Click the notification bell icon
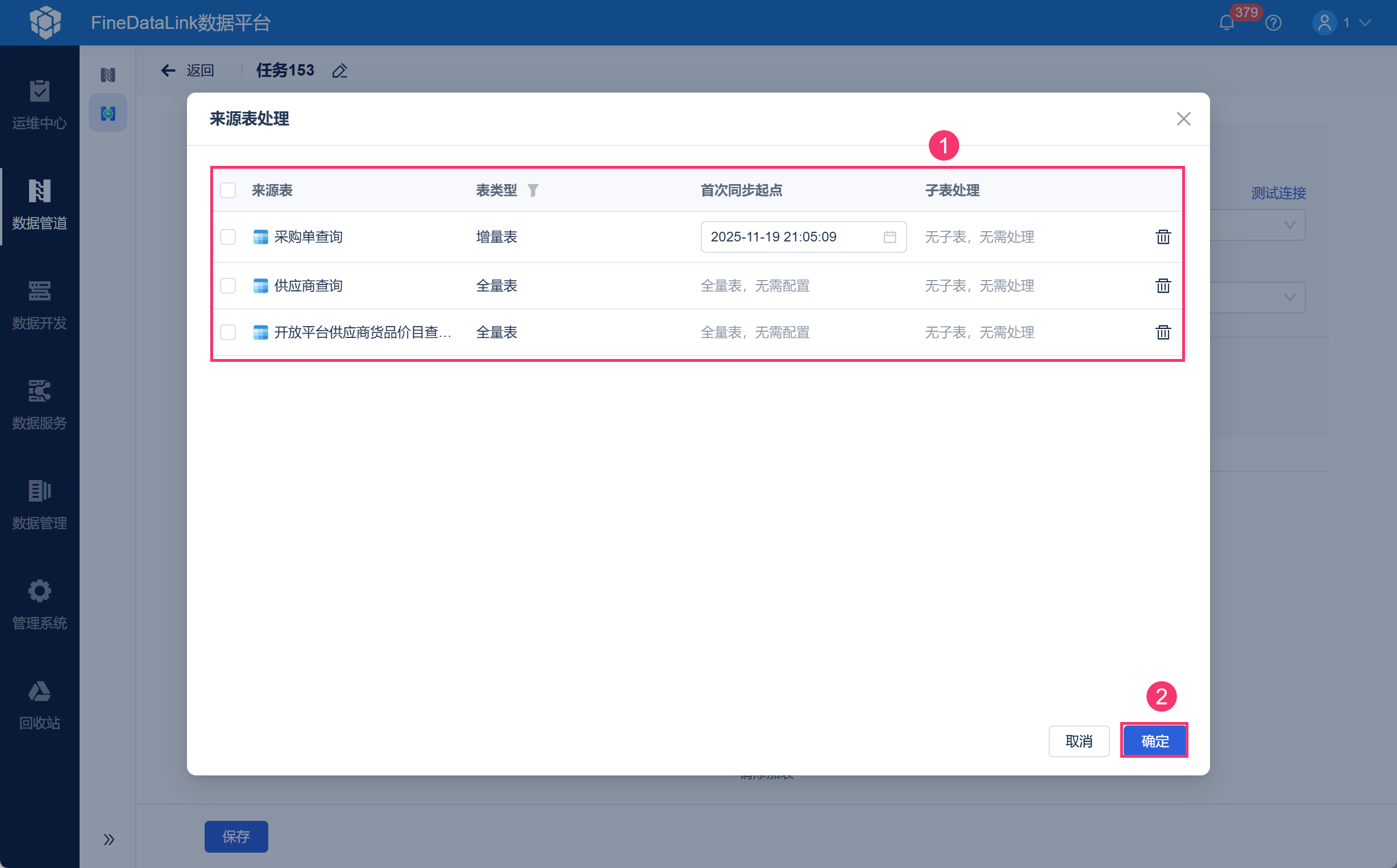Screen dimensions: 1397x868 pyautogui.click(x=1226, y=23)
